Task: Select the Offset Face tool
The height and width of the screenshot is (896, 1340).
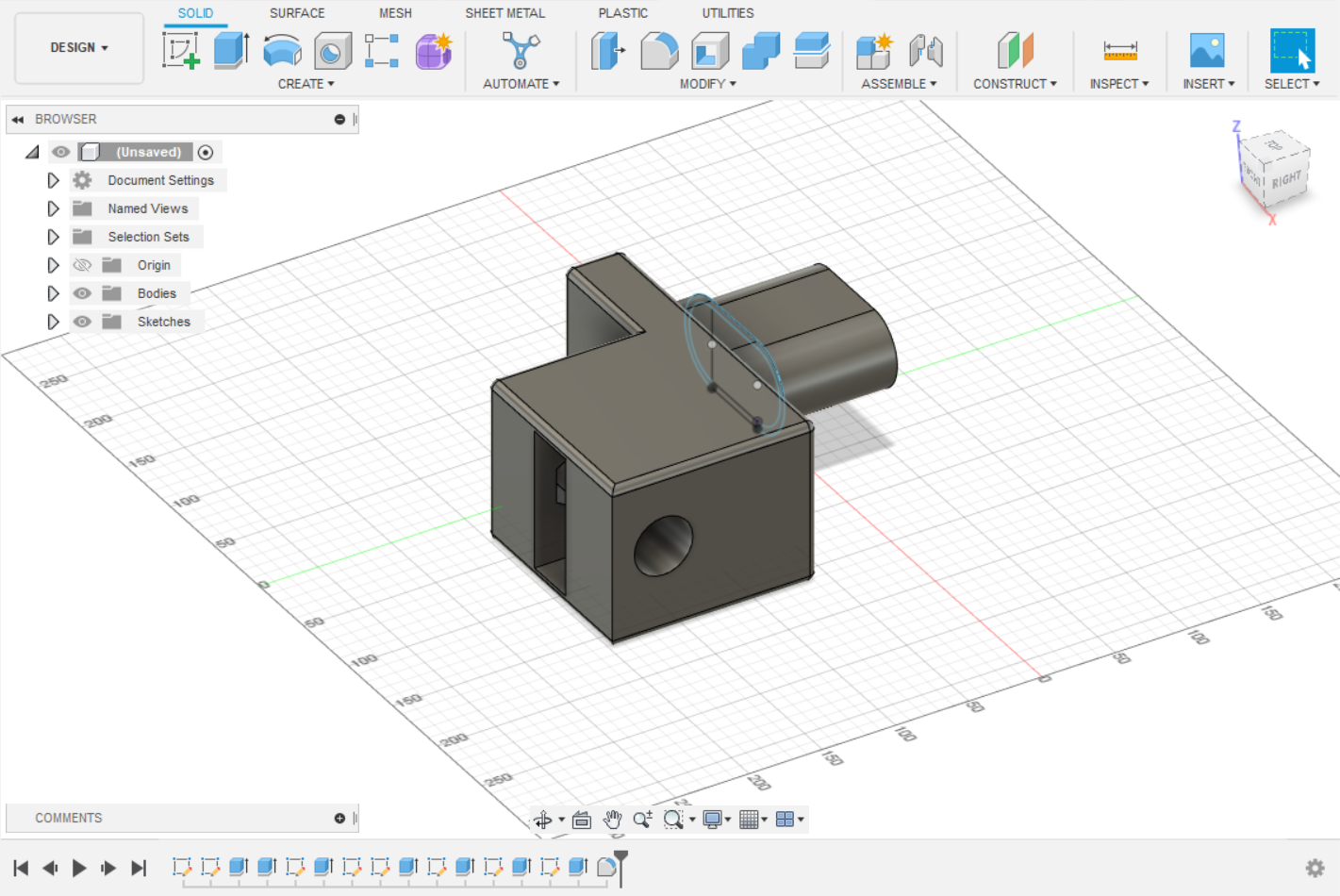Action: (x=811, y=51)
